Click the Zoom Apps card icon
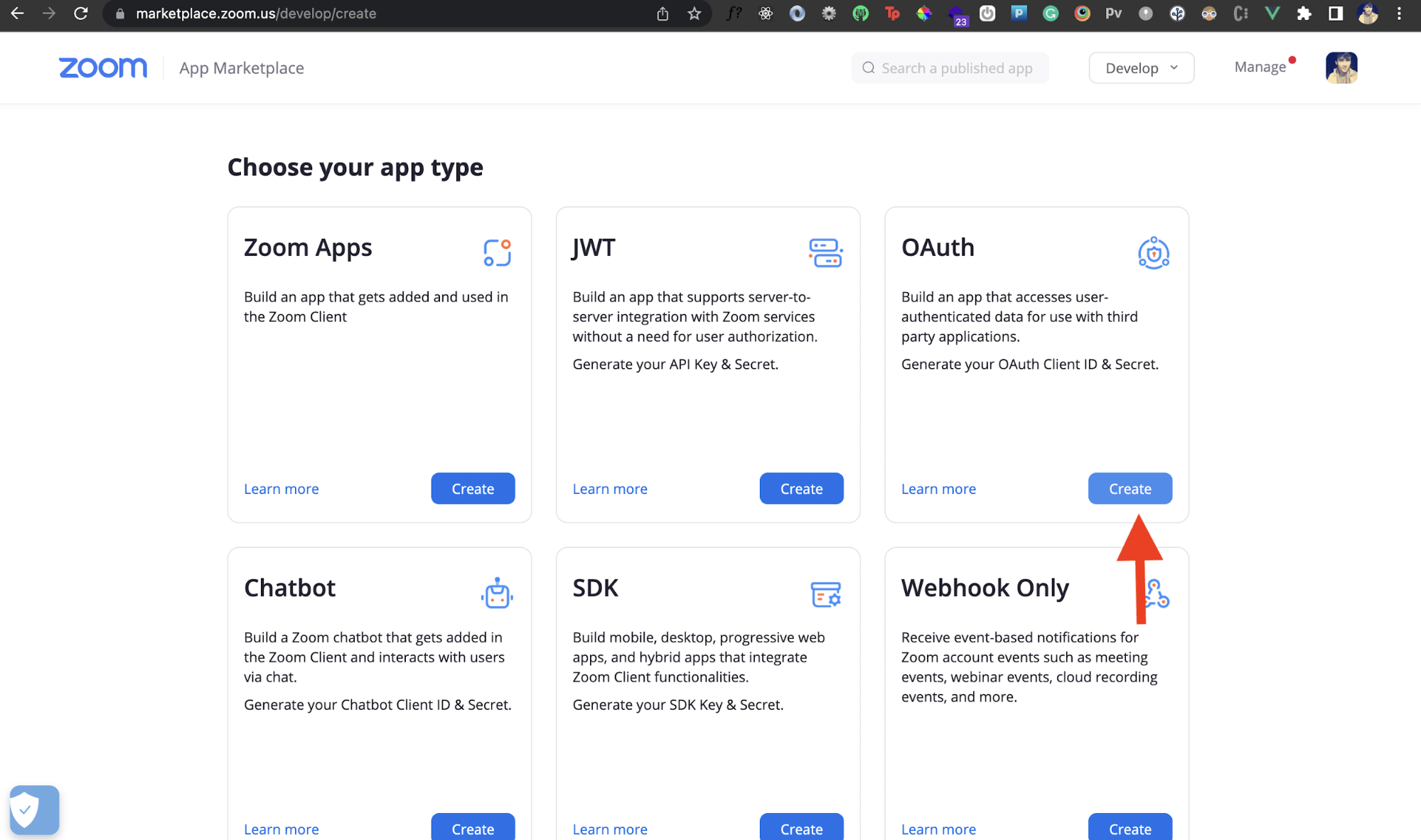The image size is (1421, 840). pyautogui.click(x=497, y=253)
